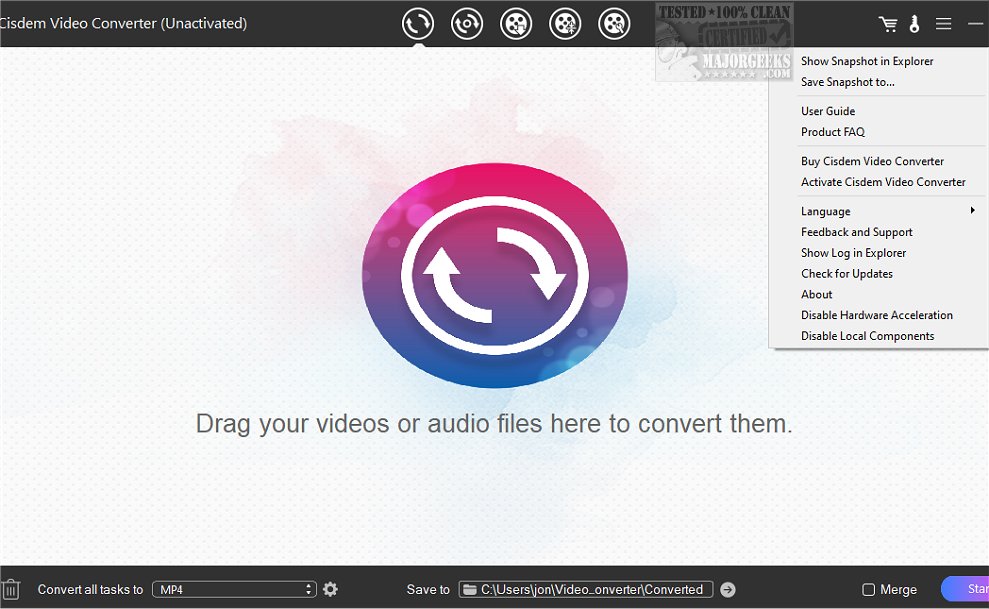The width and height of the screenshot is (989, 609).
Task: Open the Download video tab icon
Action: point(516,24)
